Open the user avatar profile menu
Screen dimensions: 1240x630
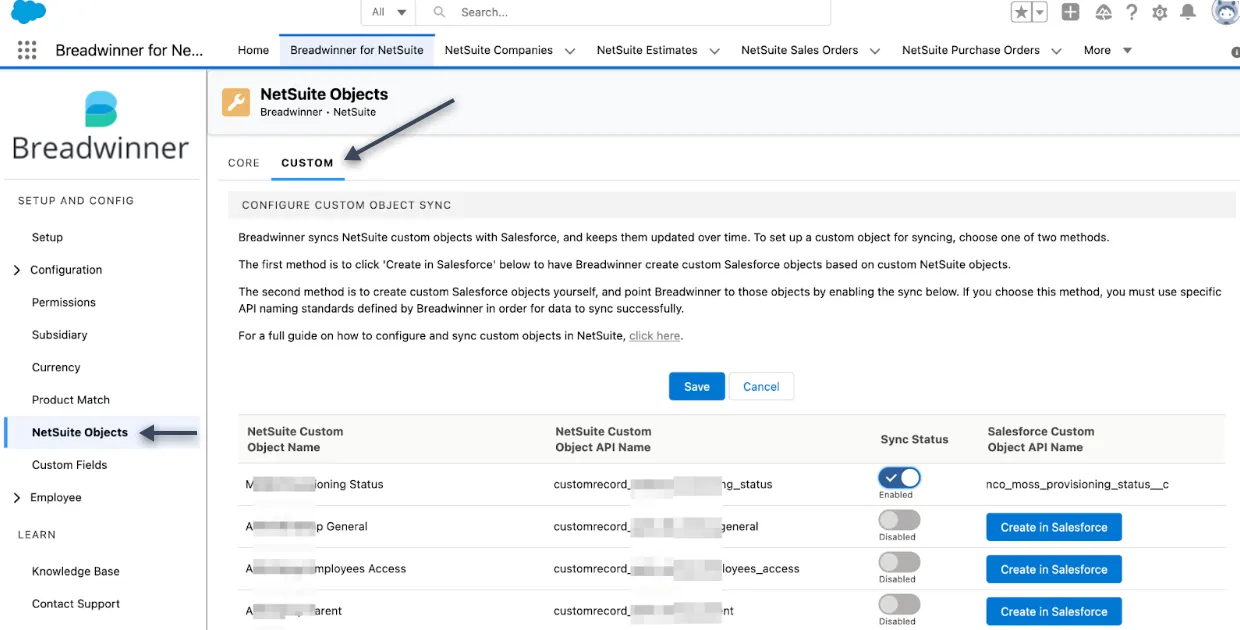[1226, 12]
